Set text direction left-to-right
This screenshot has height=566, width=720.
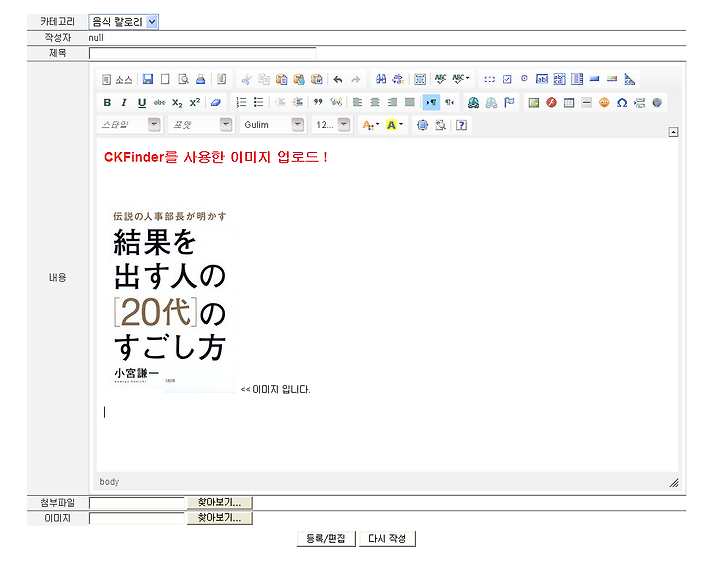431,102
